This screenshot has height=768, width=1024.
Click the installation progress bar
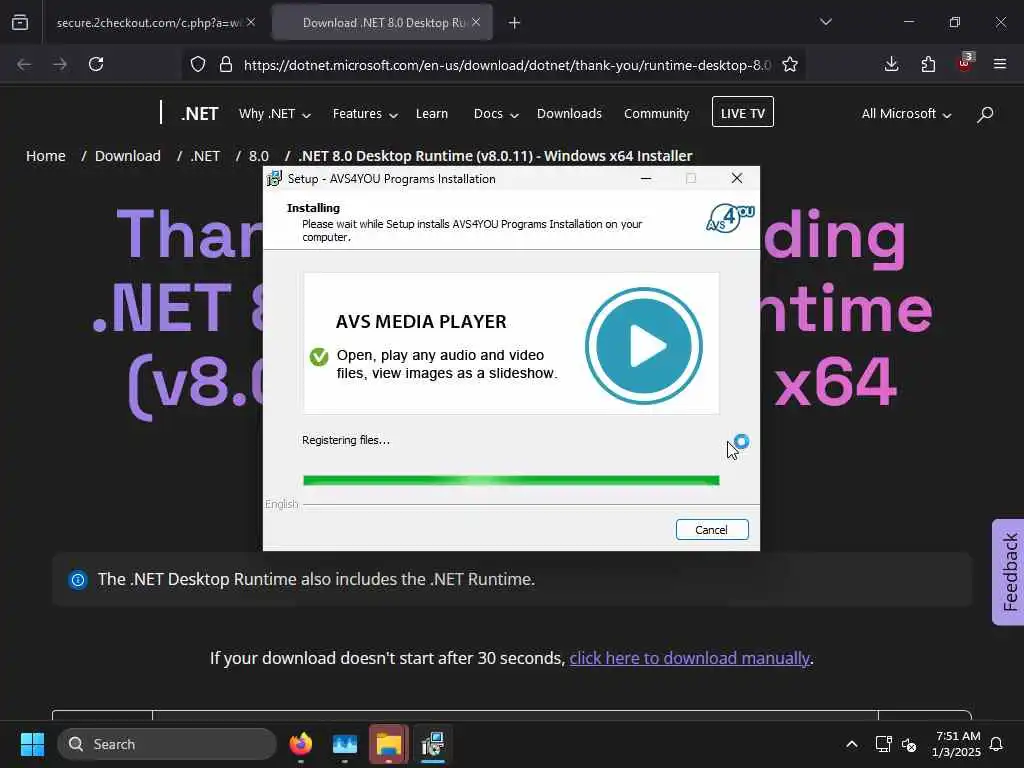click(x=511, y=481)
